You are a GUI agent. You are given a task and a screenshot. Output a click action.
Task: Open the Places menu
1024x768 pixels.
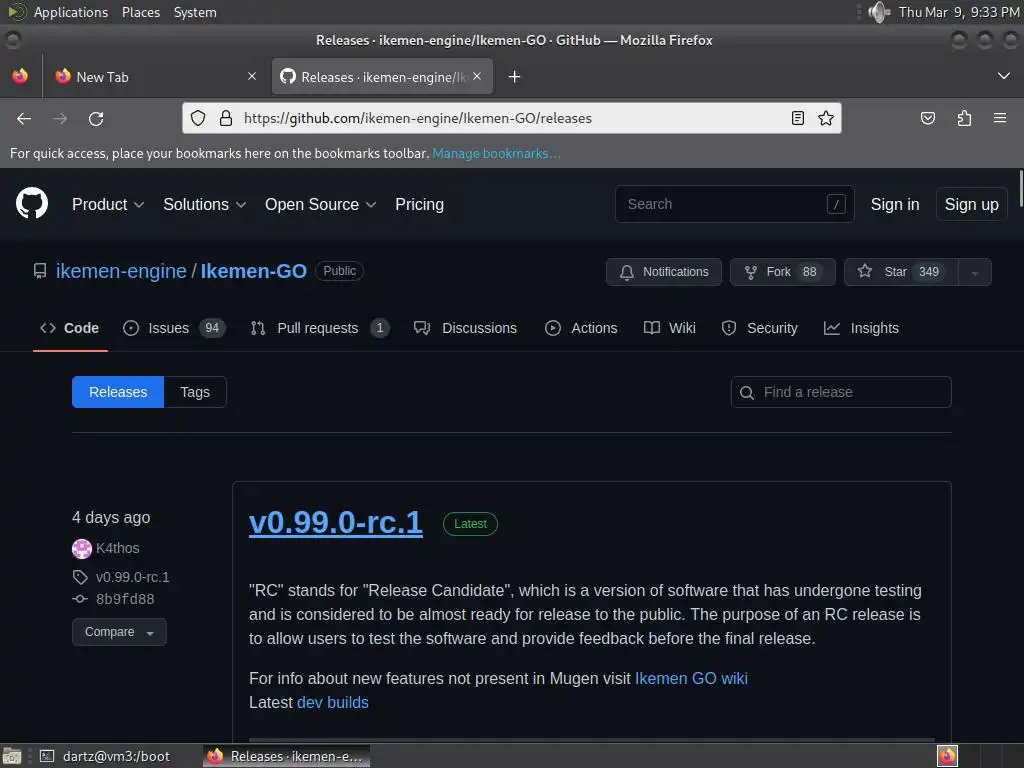point(140,12)
